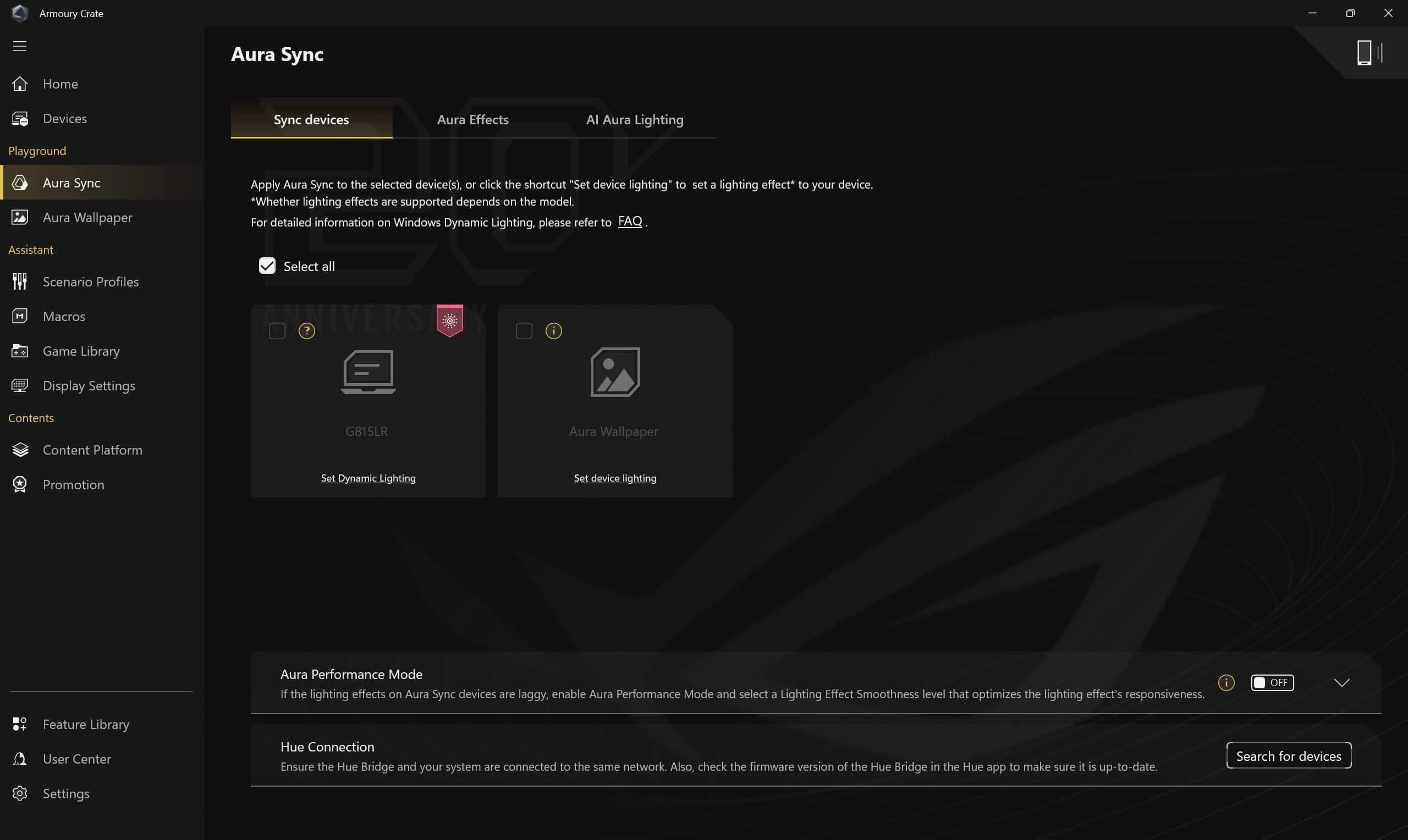Open the FAQ link

coord(630,222)
